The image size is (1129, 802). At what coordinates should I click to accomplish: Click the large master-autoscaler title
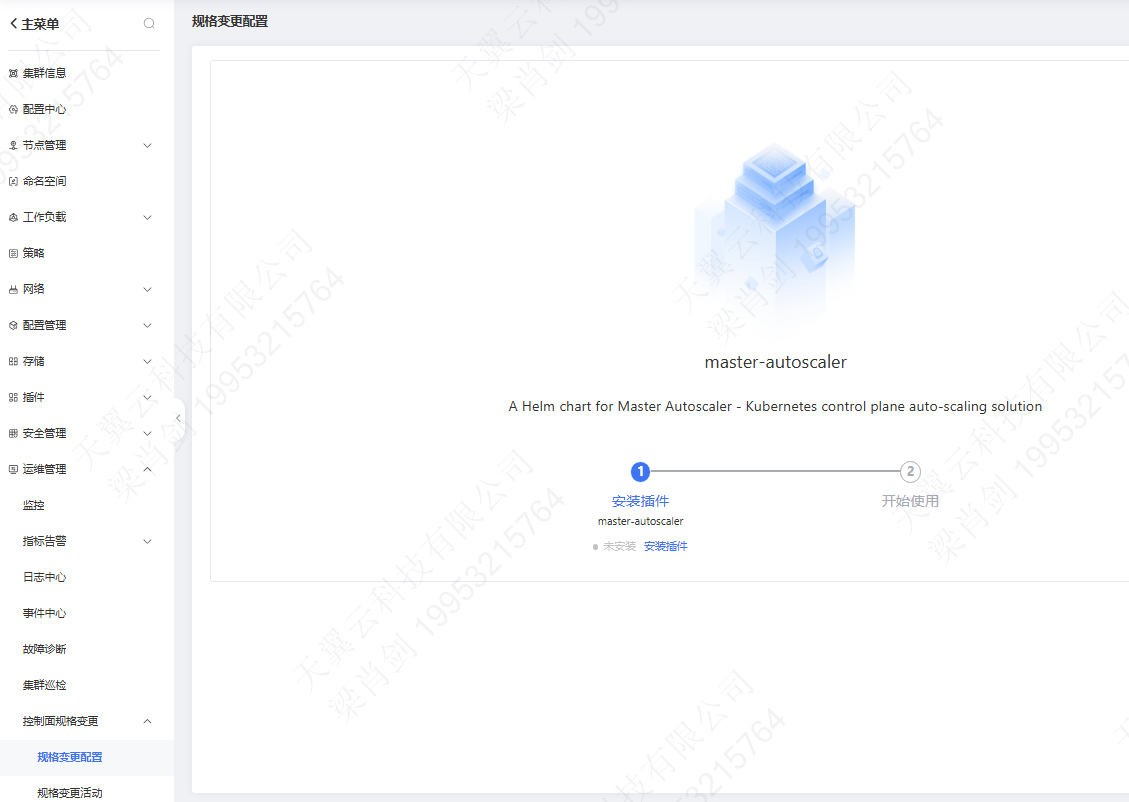coord(775,362)
